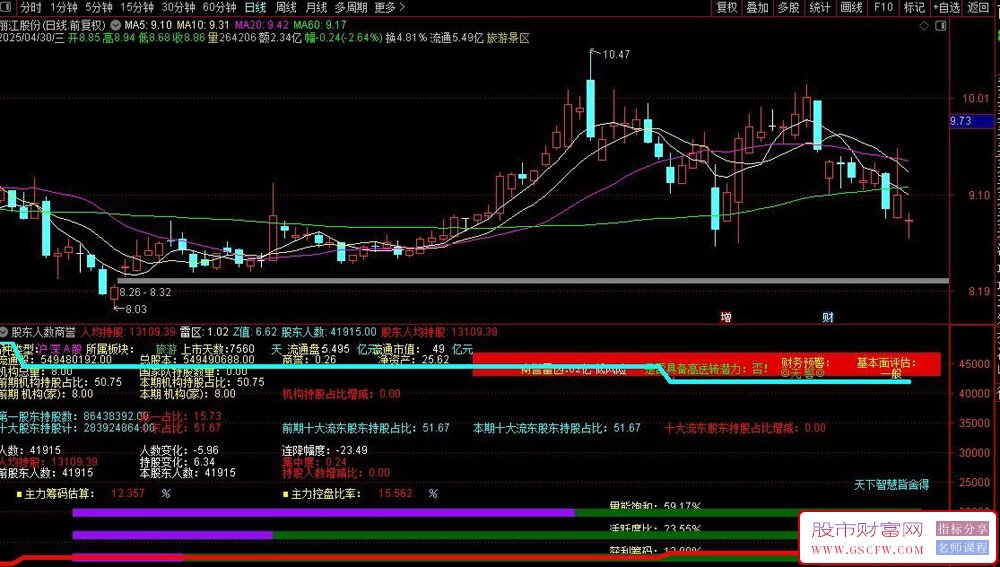
Task: Switch to 周线 weekly chart
Action: point(286,8)
